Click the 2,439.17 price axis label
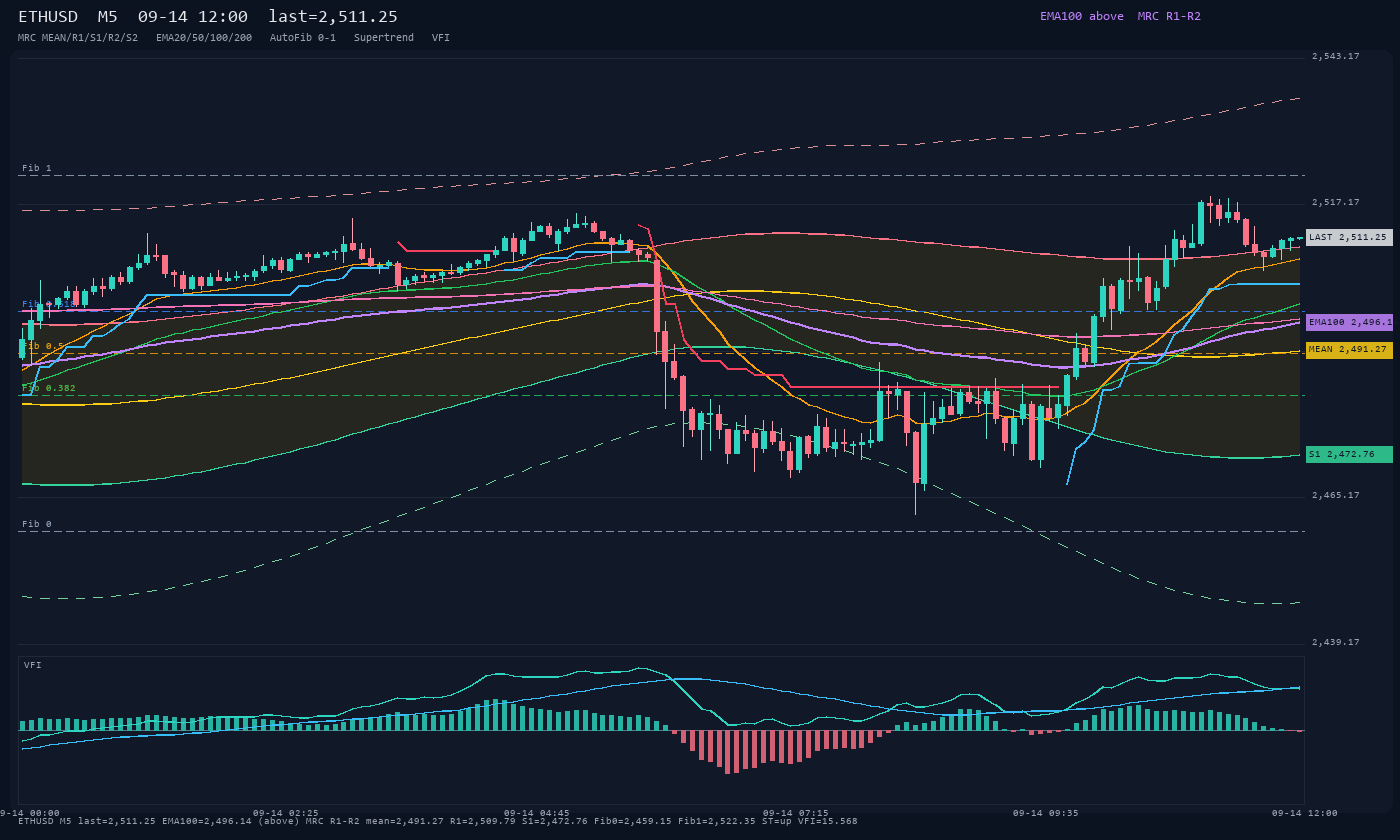Image resolution: width=1400 pixels, height=840 pixels. point(1335,642)
